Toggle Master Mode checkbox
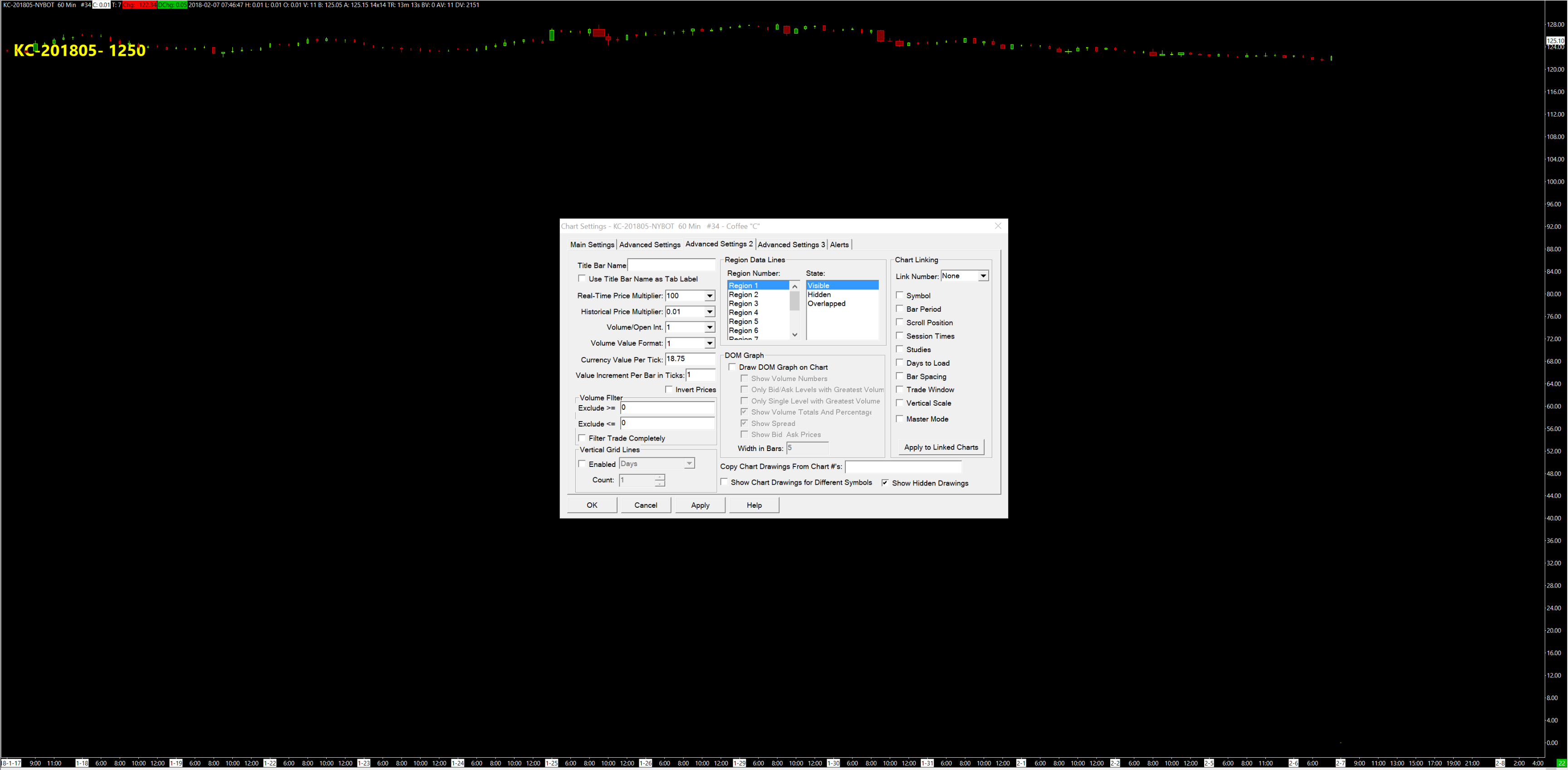Image resolution: width=1568 pixels, height=770 pixels. 900,419
